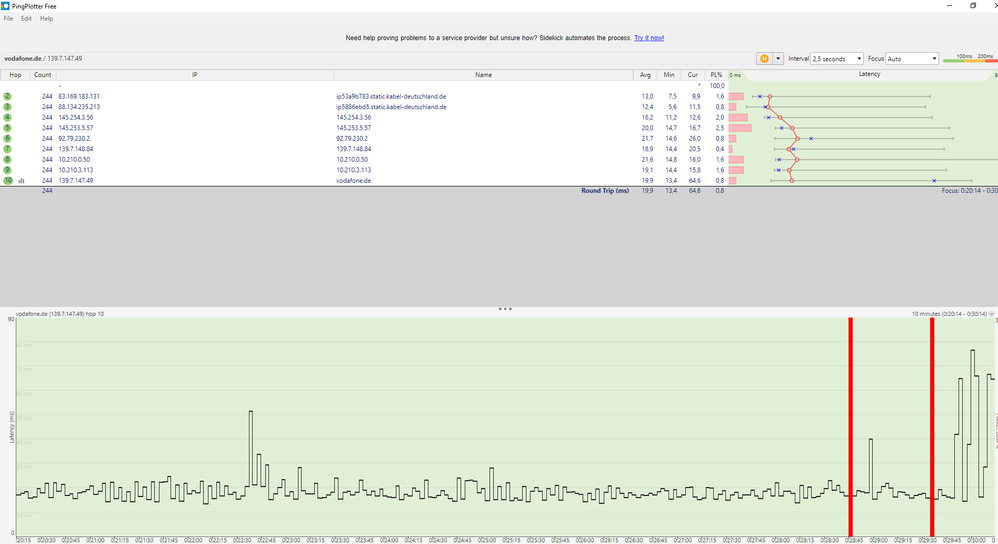Click the hop 2 green circle icon
The height and width of the screenshot is (544, 998).
7,97
